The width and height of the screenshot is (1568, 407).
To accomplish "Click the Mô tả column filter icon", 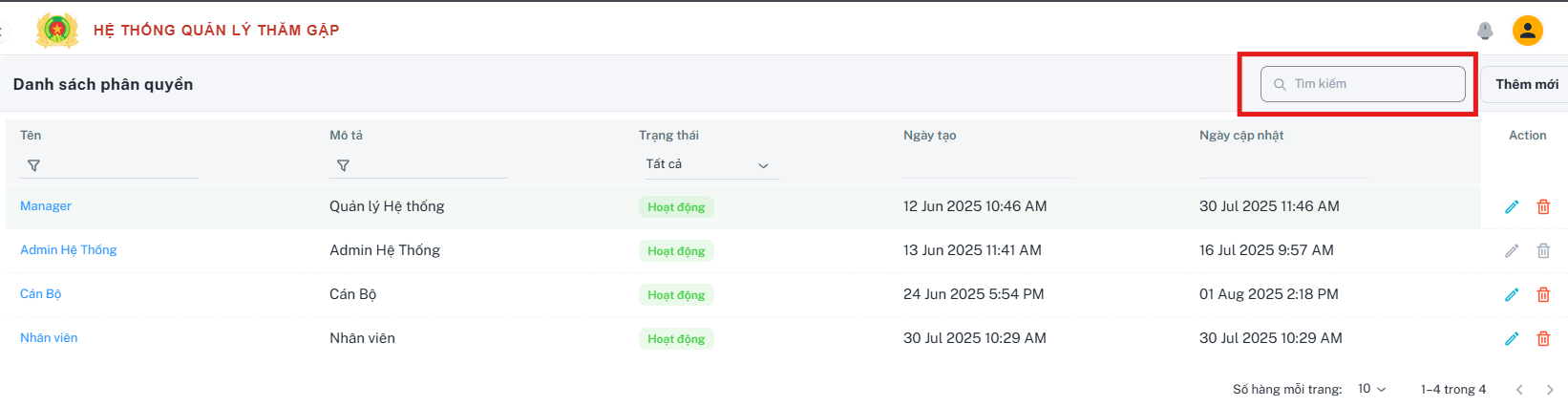I will pyautogui.click(x=343, y=165).
